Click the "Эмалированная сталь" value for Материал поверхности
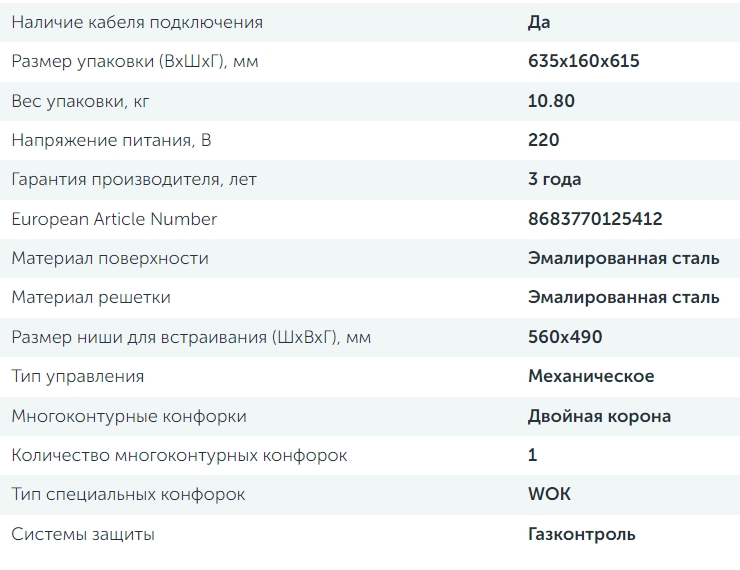 (623, 258)
